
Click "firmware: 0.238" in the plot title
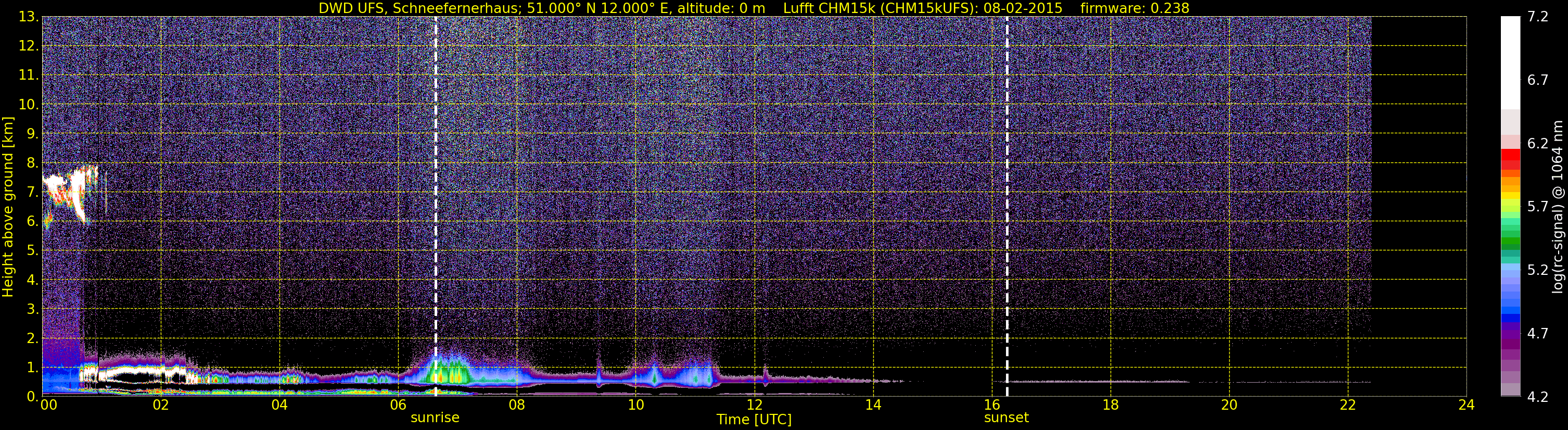tap(1134, 8)
